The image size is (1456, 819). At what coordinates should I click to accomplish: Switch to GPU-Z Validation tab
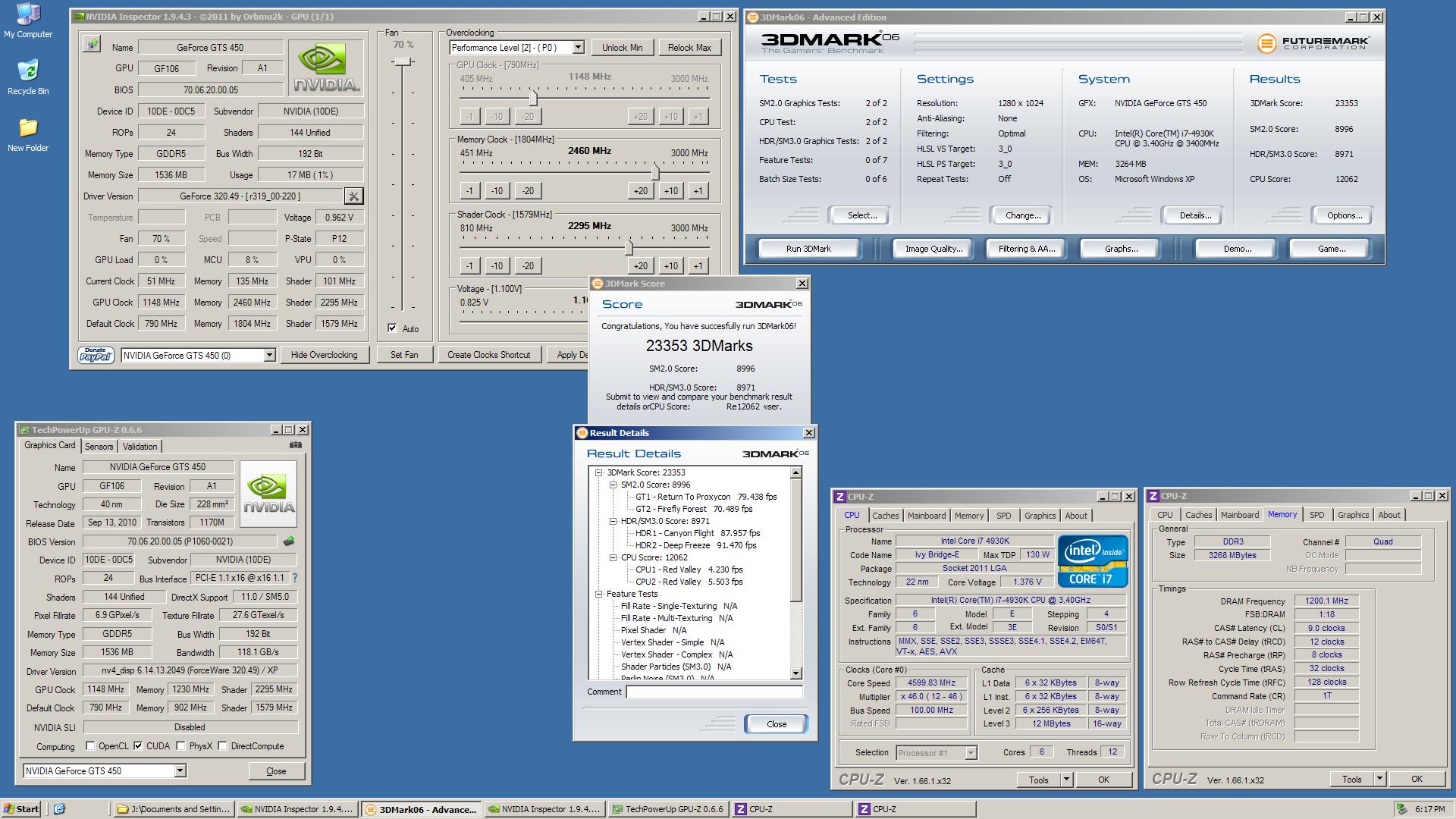(140, 447)
